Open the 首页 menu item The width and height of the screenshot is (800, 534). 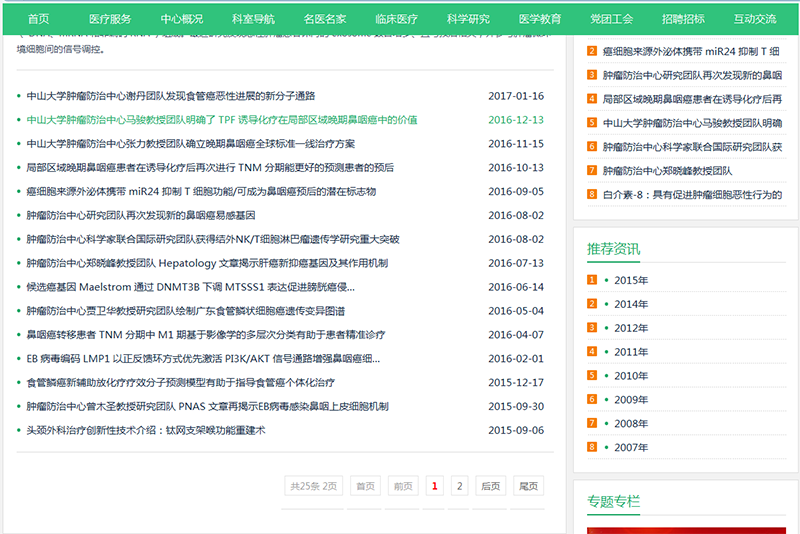38,19
